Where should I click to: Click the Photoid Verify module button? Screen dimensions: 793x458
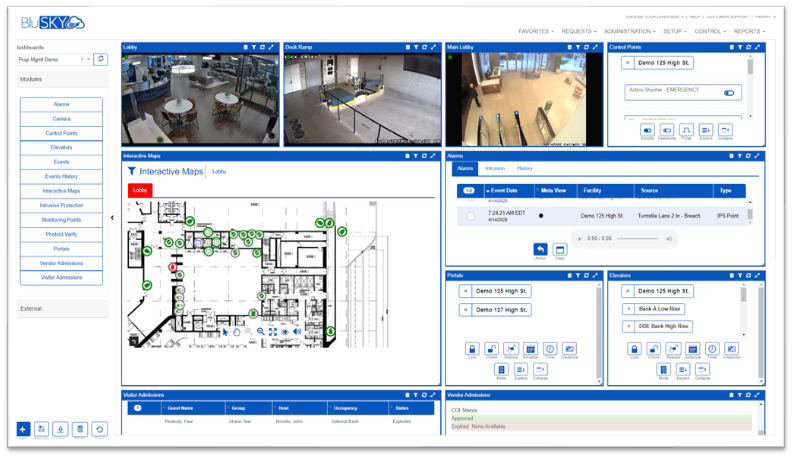(61, 234)
